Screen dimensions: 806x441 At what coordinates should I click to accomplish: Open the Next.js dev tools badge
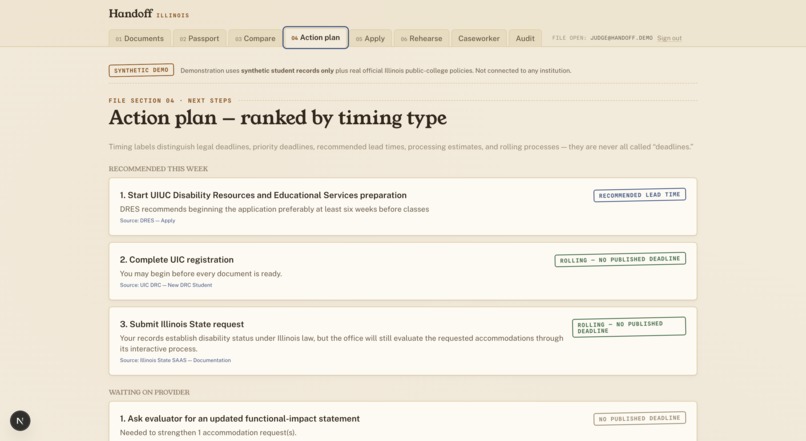point(20,421)
